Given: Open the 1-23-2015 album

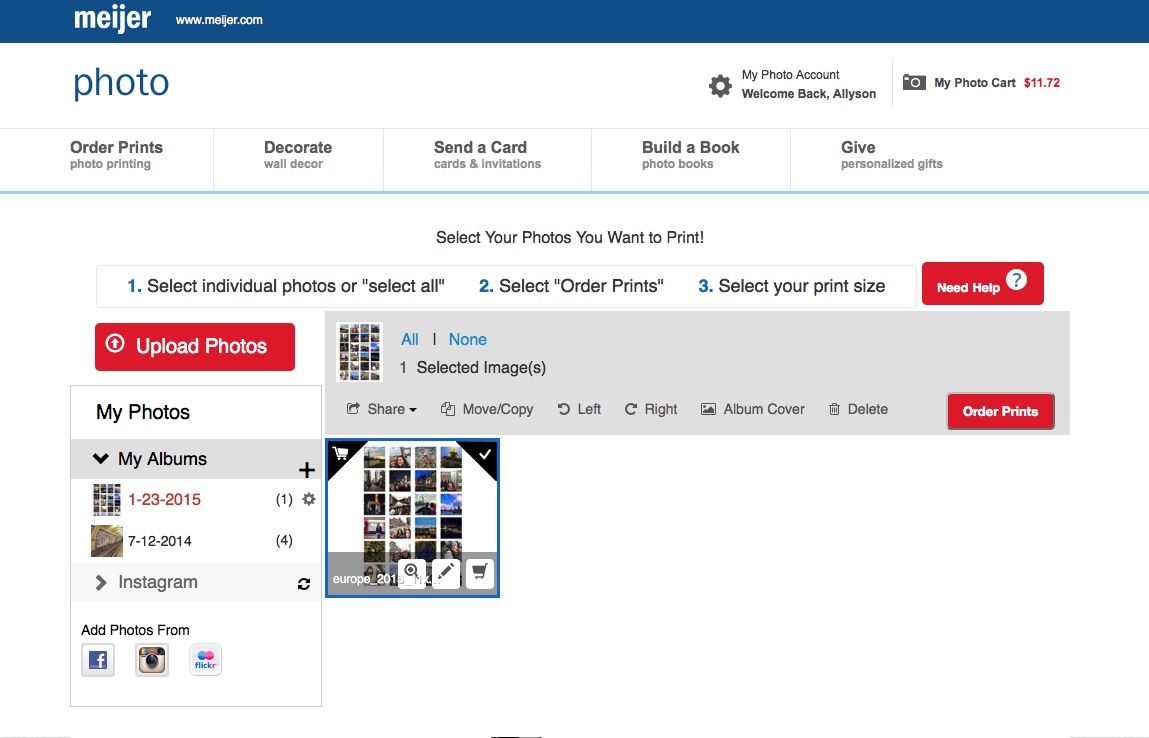Looking at the screenshot, I should [164, 500].
